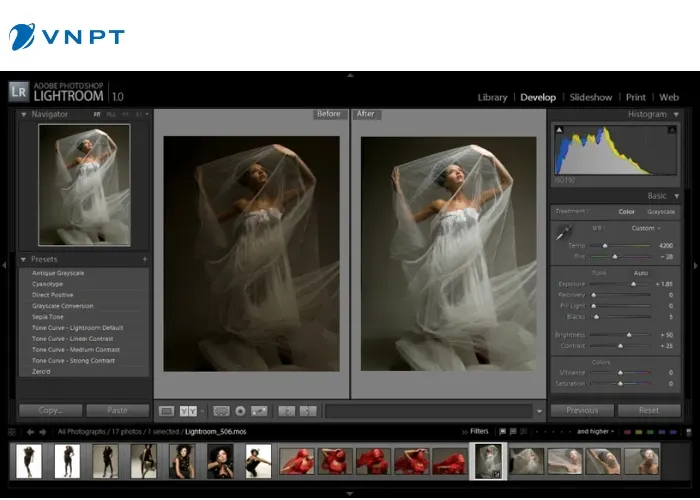Screen dimensions: 700x500
Task: Filter by yellow color label
Action: pos(639,432)
